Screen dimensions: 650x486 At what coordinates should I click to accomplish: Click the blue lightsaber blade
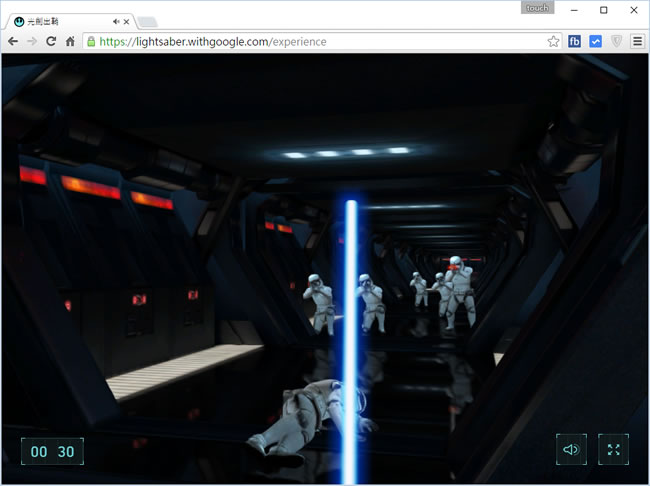[352, 342]
